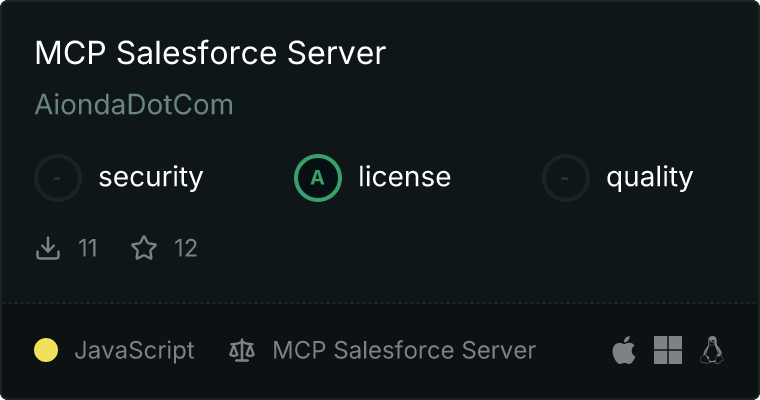This screenshot has width=760, height=400.
Task: Click the download count 11
Action: [88, 248]
